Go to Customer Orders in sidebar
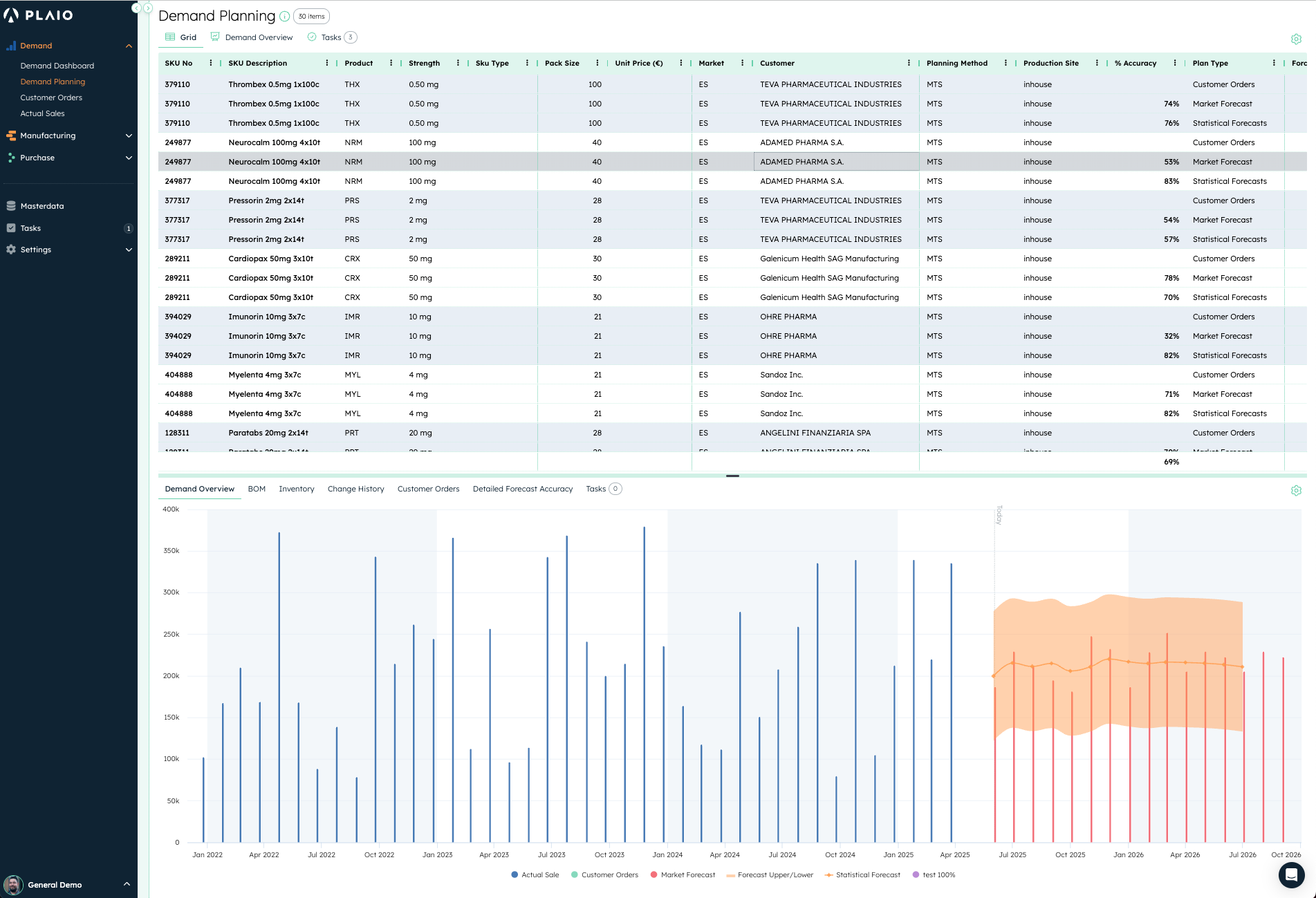Screen dimensions: 1316x898 (x=51, y=97)
